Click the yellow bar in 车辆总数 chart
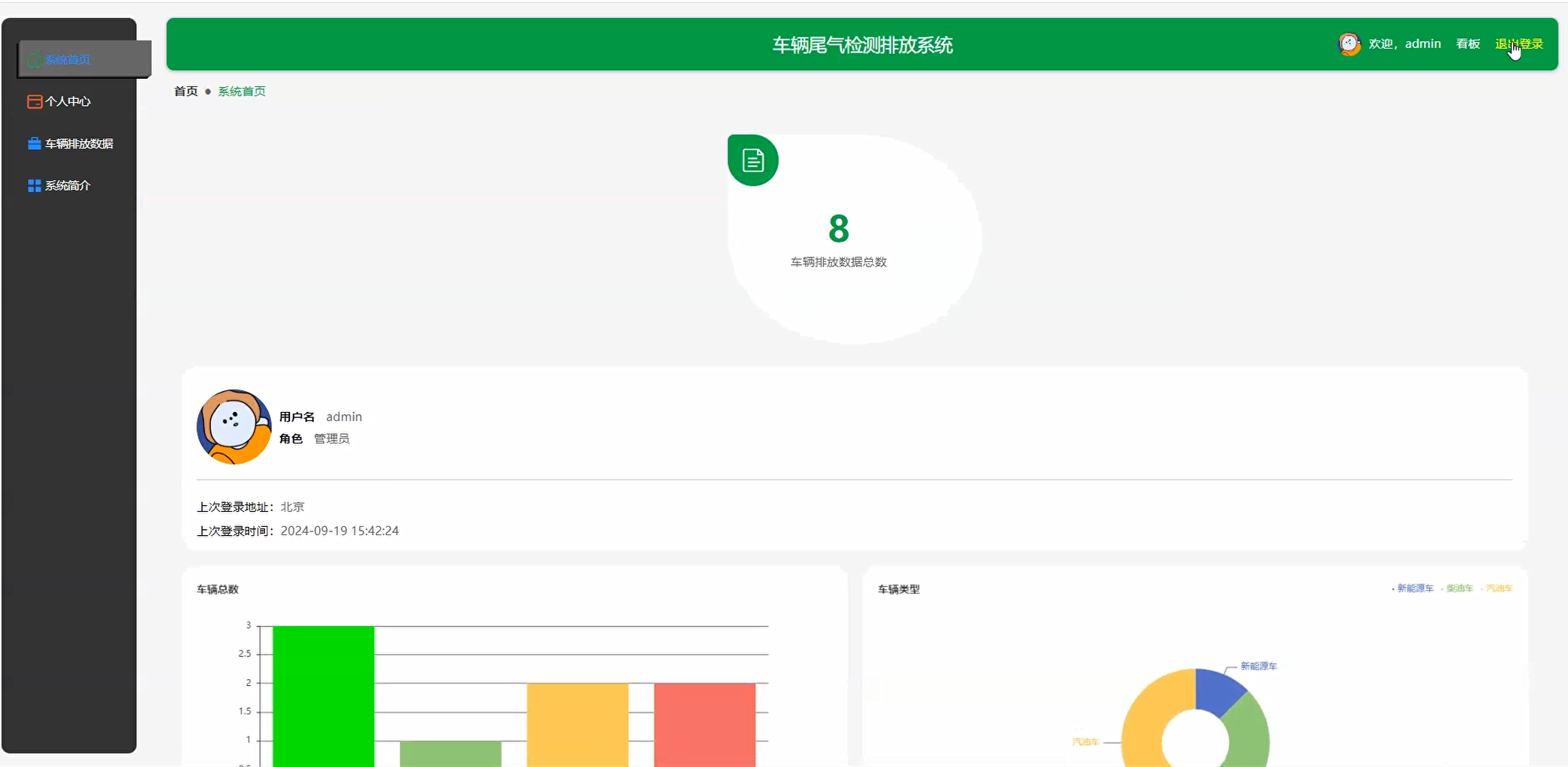The height and width of the screenshot is (767, 1568). (577, 725)
